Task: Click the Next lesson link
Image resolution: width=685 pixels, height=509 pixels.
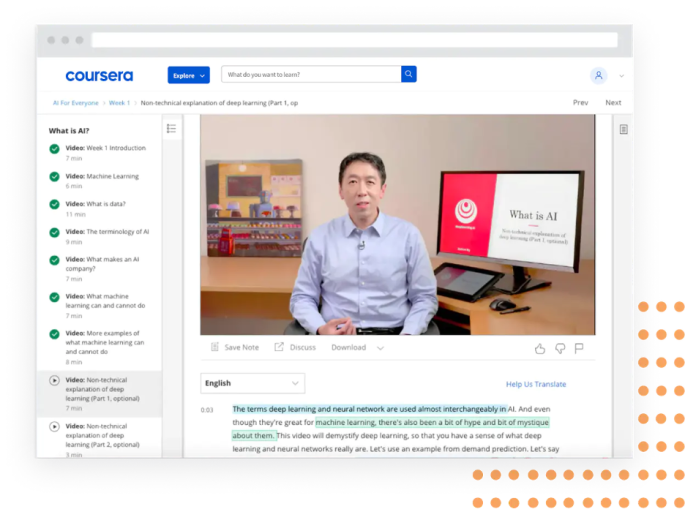Action: point(613,103)
